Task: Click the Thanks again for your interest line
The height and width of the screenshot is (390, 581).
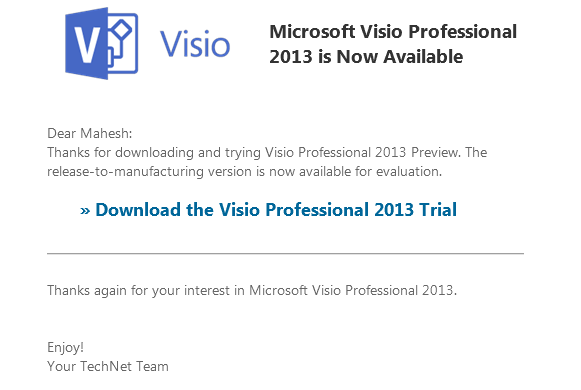Action: 252,290
